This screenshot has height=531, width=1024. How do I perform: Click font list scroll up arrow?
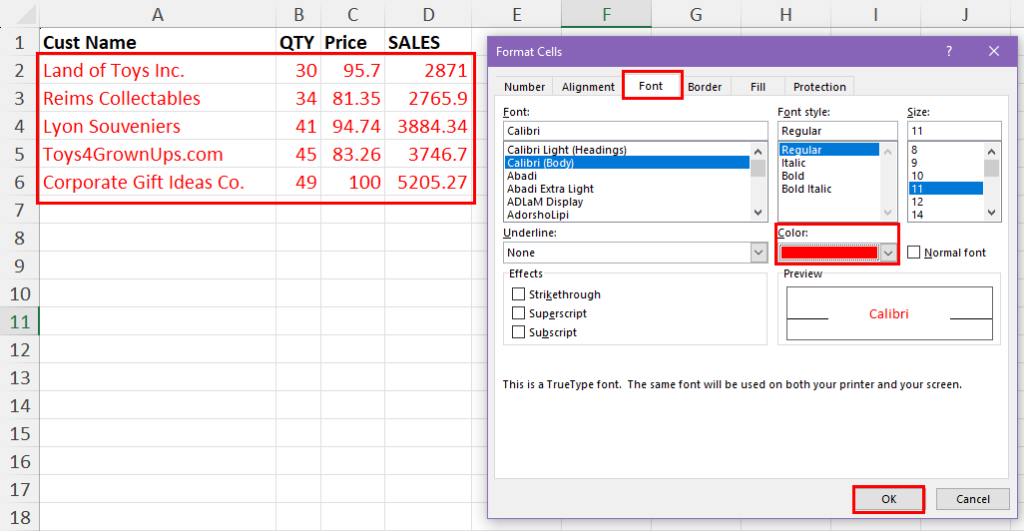pos(758,152)
